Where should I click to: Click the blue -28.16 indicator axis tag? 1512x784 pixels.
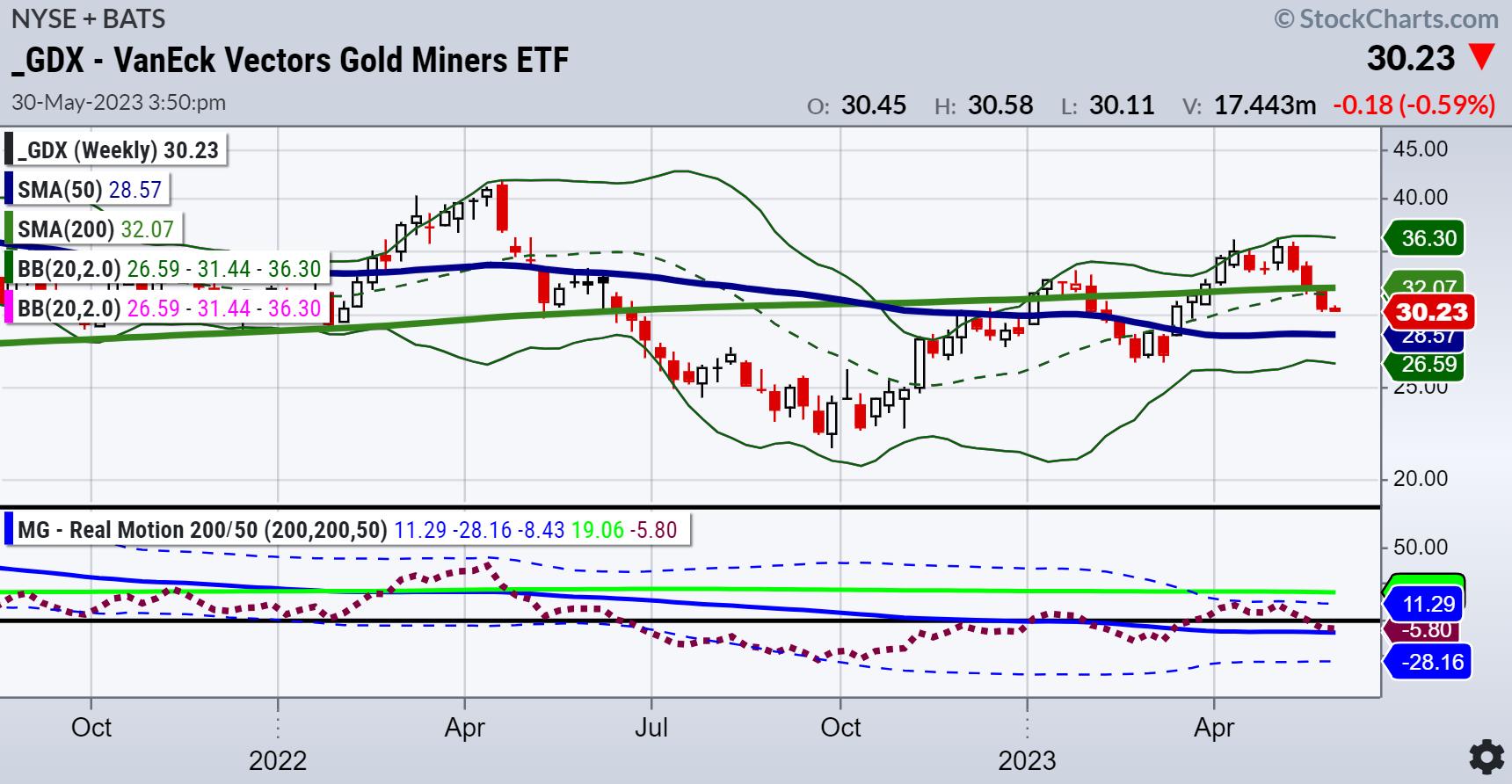(1428, 662)
